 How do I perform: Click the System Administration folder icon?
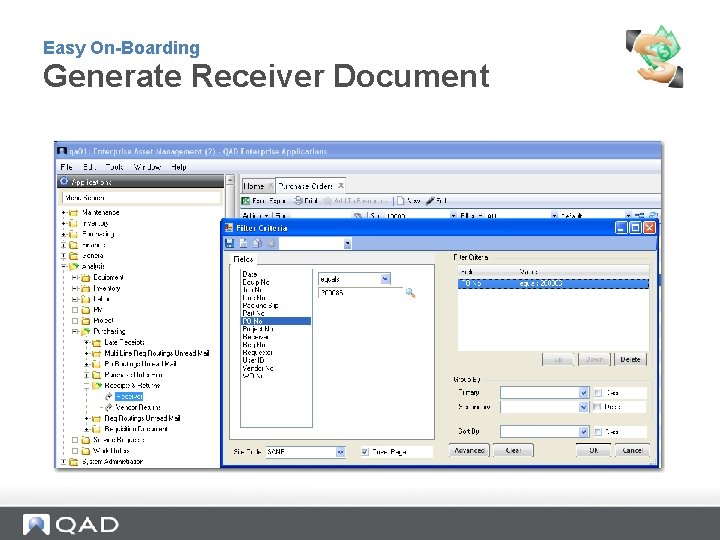pos(73,461)
